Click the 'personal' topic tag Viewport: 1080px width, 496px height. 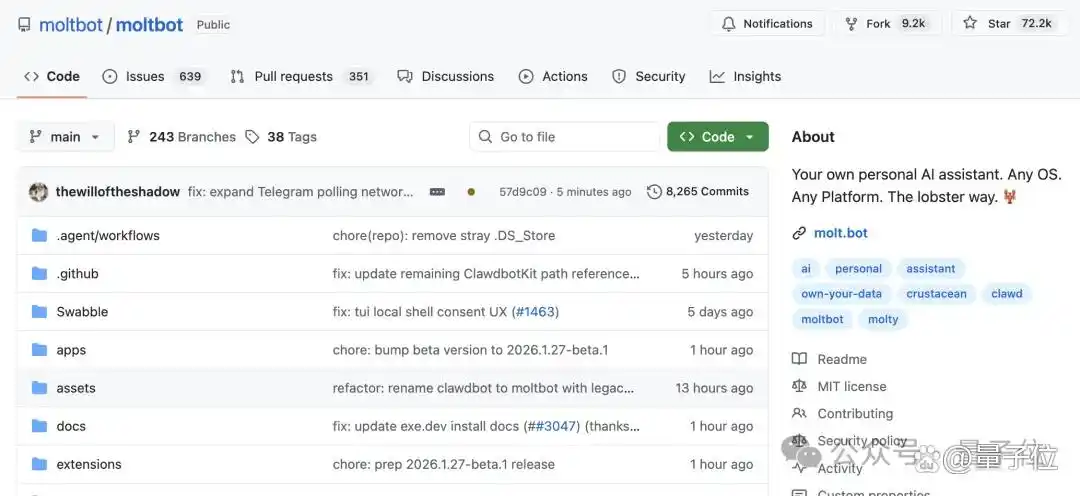858,269
